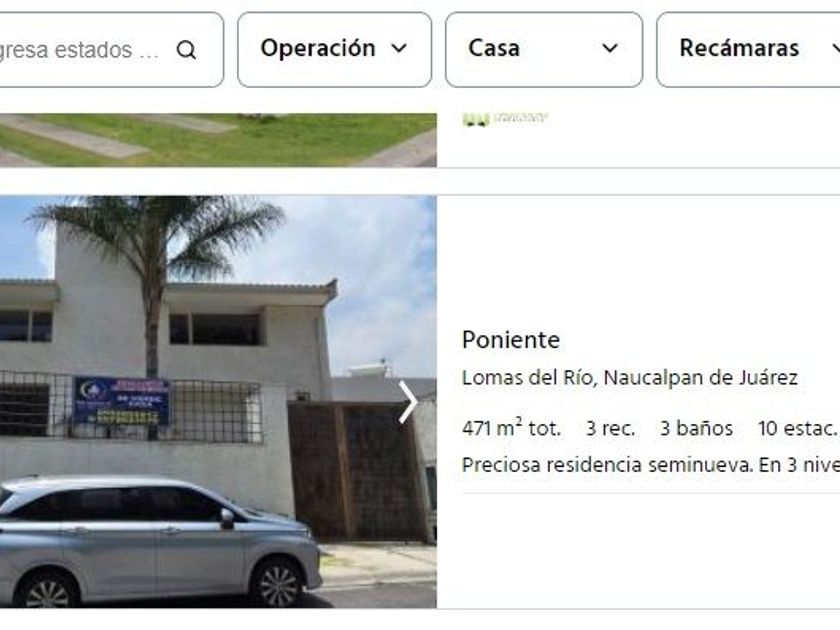Click the 3 rec. bedrooms detail
The height and width of the screenshot is (630, 840).
(x=610, y=429)
